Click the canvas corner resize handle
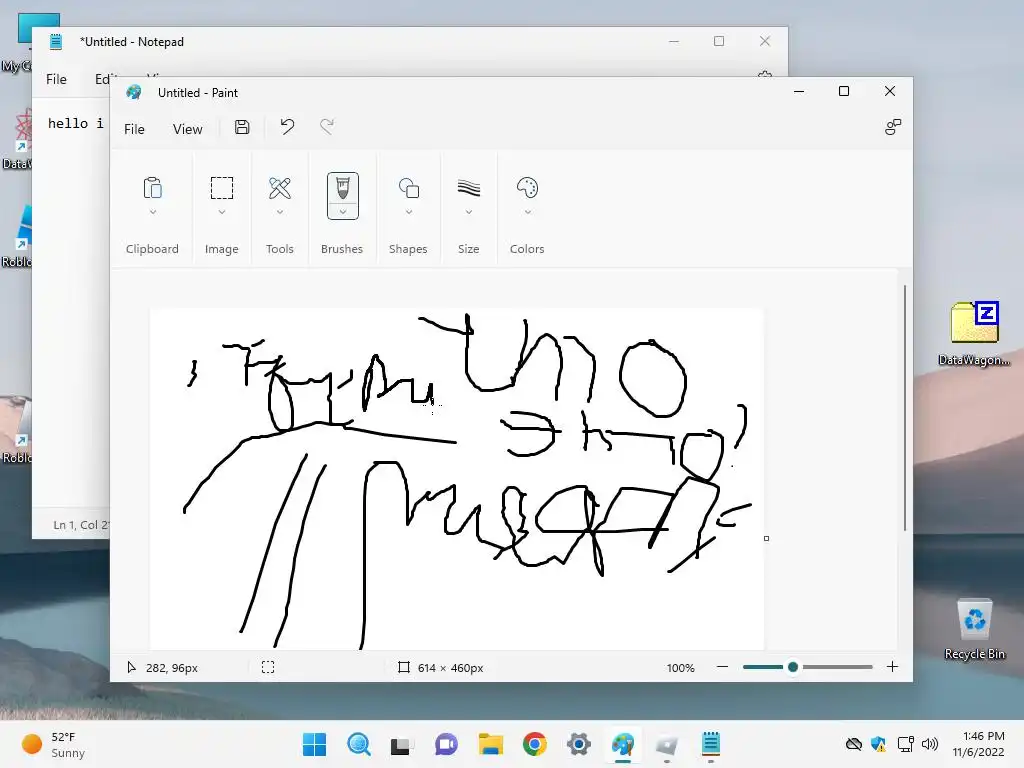Viewport: 1024px width, 768px height. click(x=766, y=538)
